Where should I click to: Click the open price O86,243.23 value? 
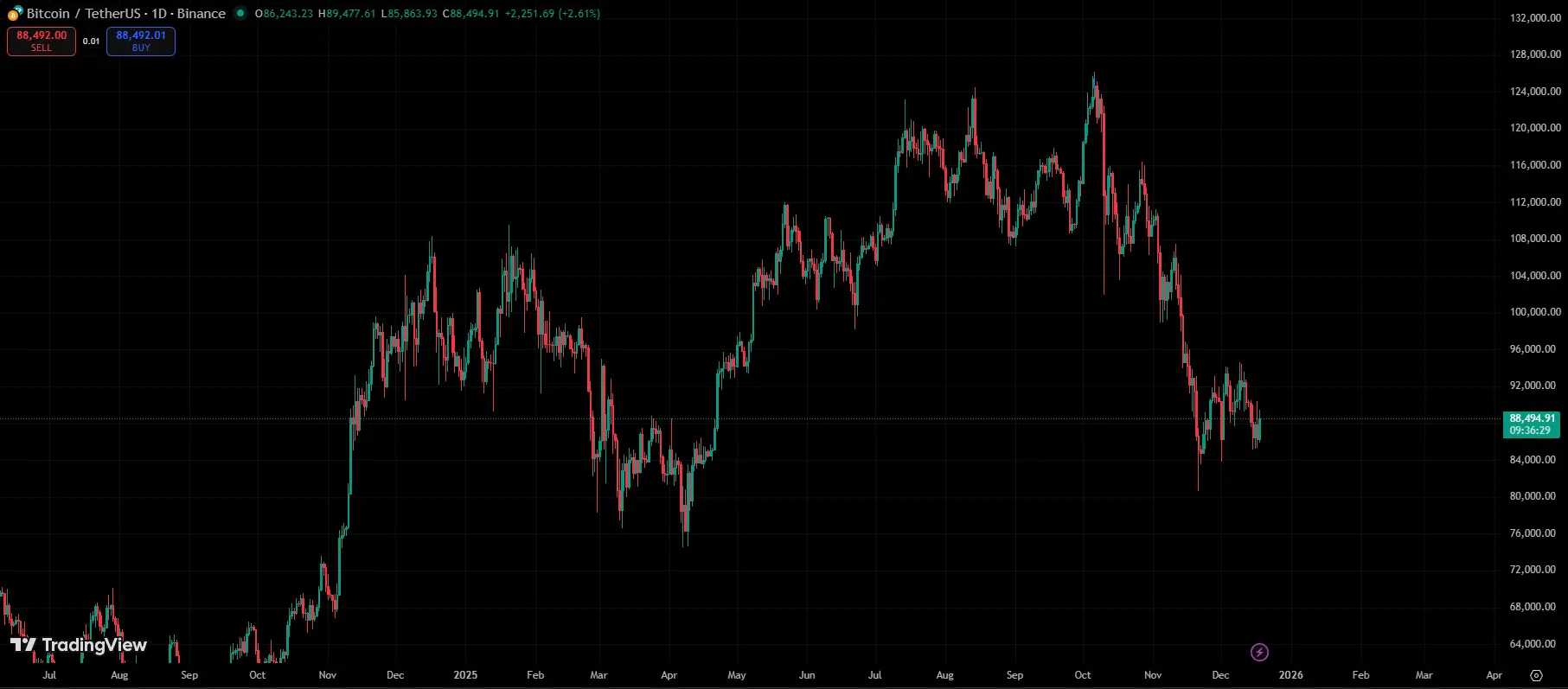[284, 14]
